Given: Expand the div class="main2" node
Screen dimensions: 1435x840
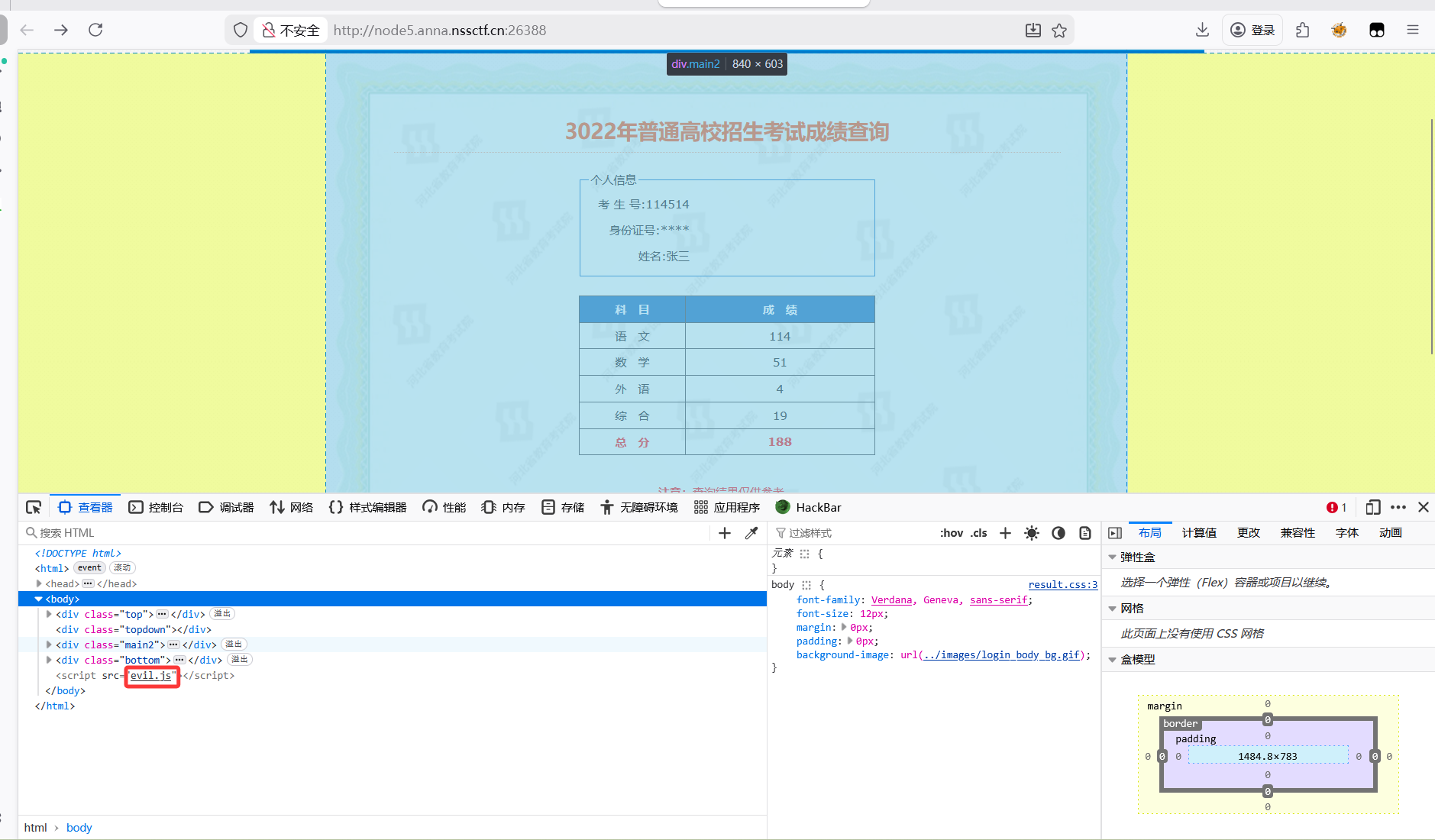Looking at the screenshot, I should tap(49, 645).
